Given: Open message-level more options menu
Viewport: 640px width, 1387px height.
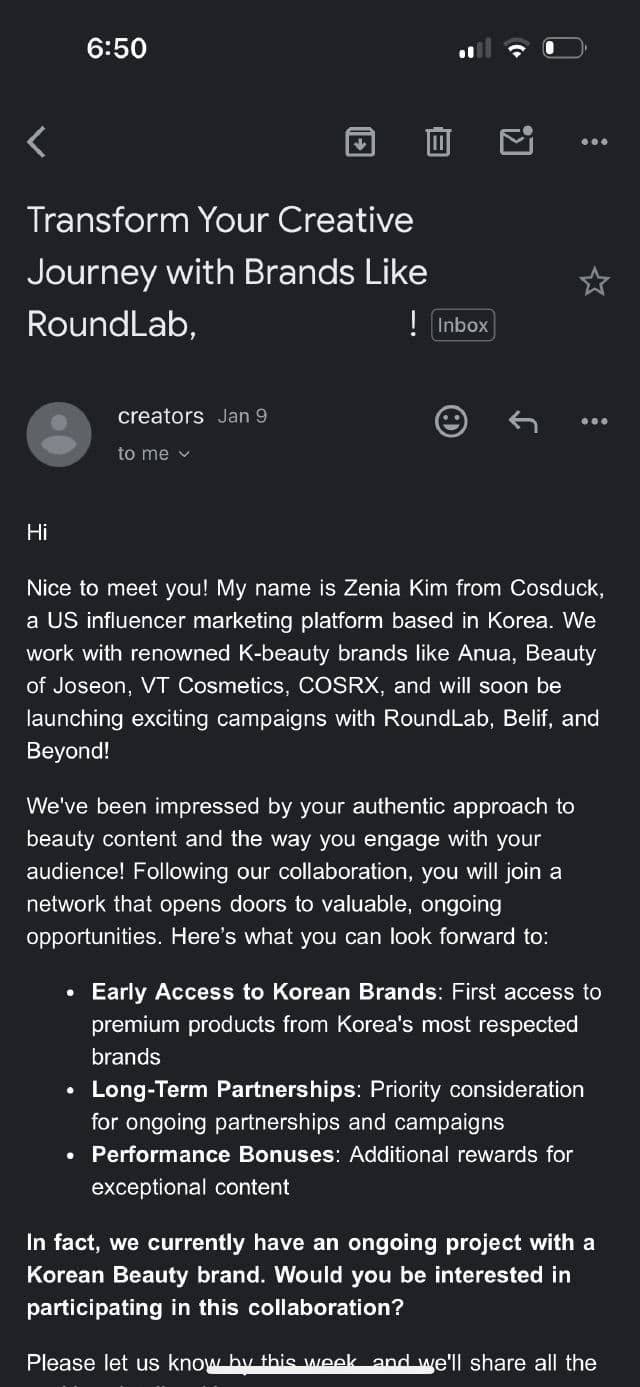Looking at the screenshot, I should coord(594,421).
